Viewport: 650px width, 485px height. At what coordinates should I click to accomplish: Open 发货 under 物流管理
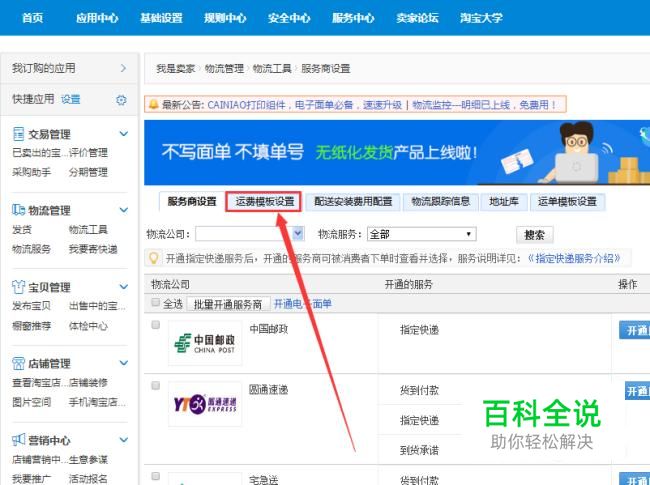pyautogui.click(x=22, y=229)
